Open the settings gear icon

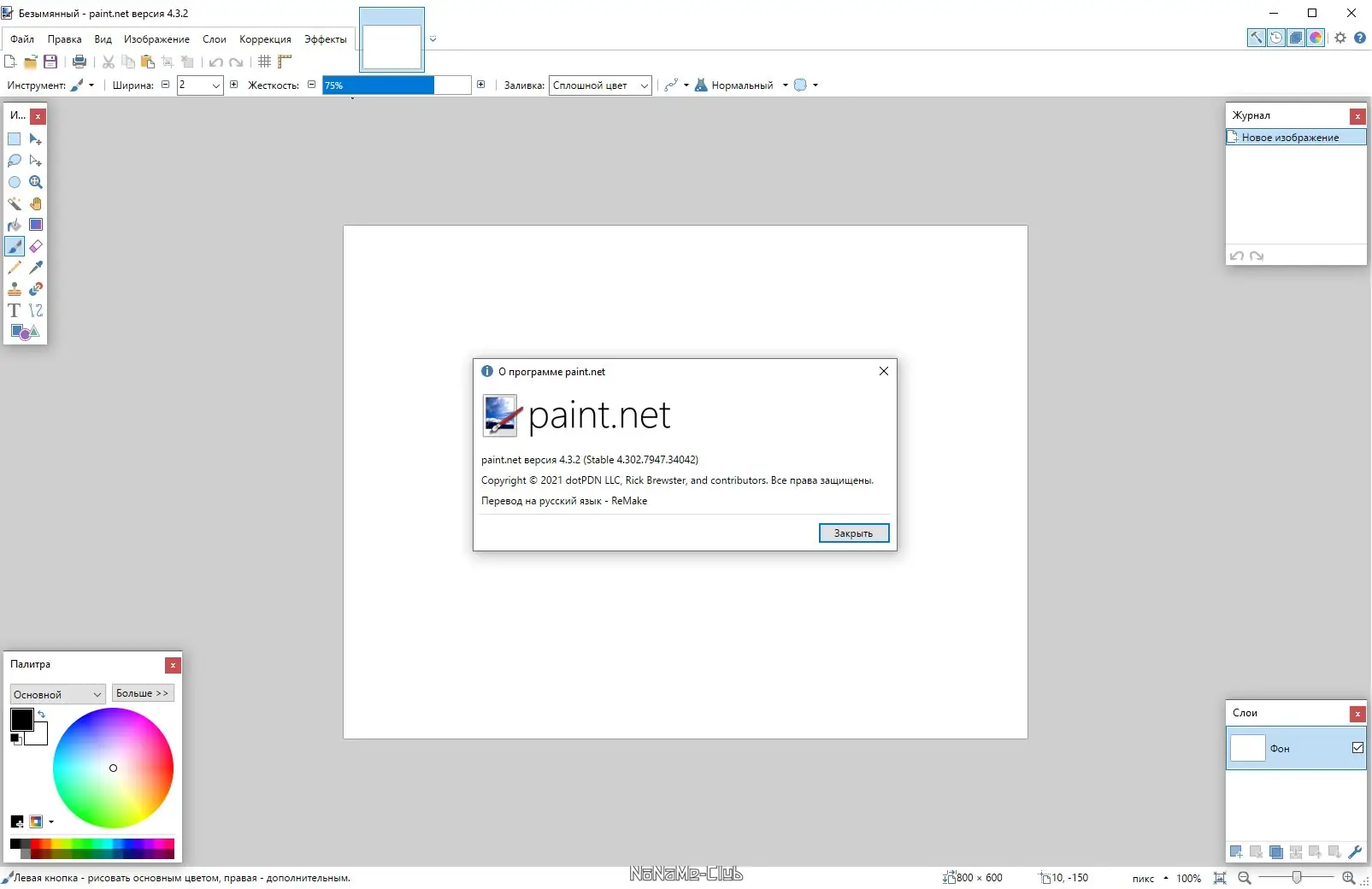point(1340,38)
